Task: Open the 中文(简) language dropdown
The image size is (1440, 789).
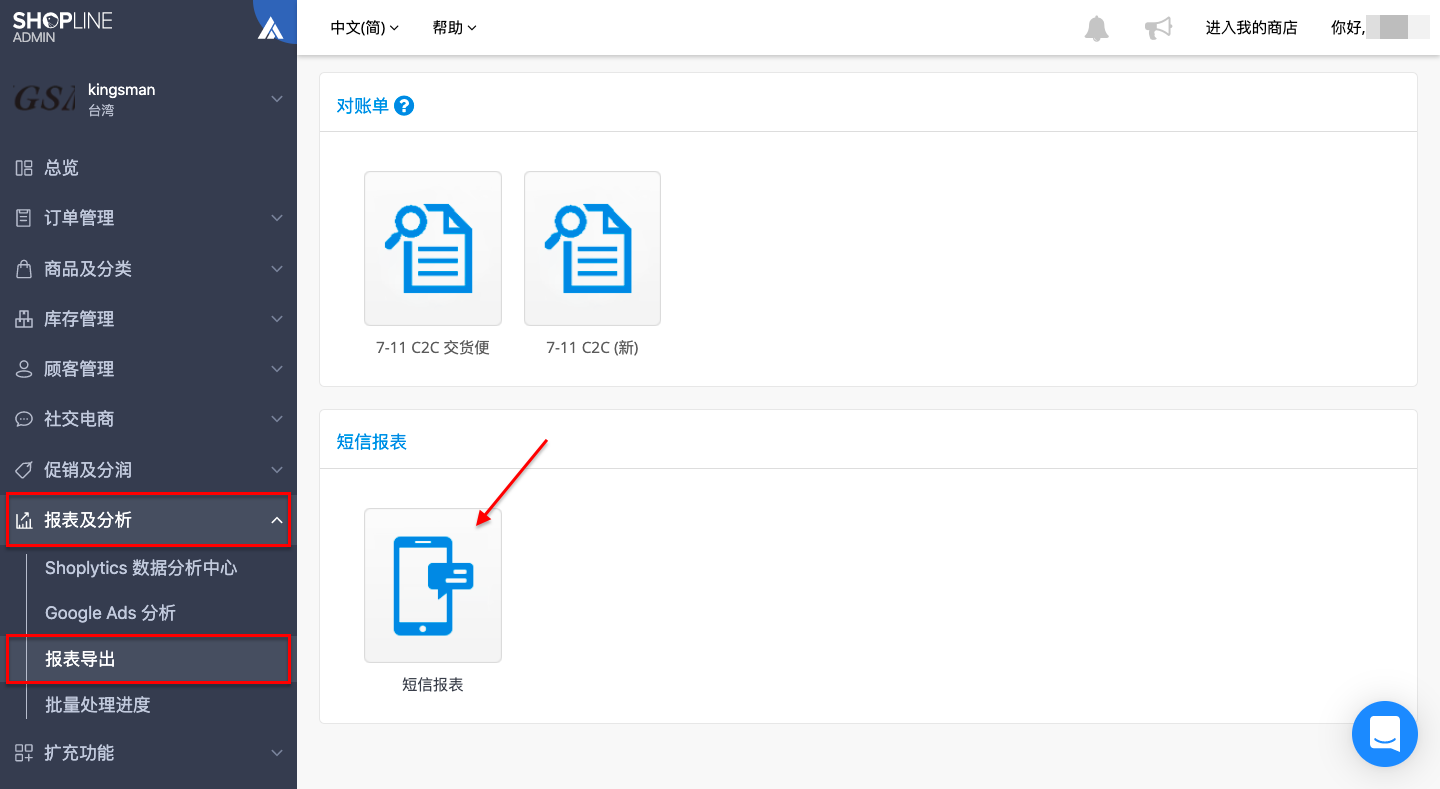Action: (x=365, y=28)
